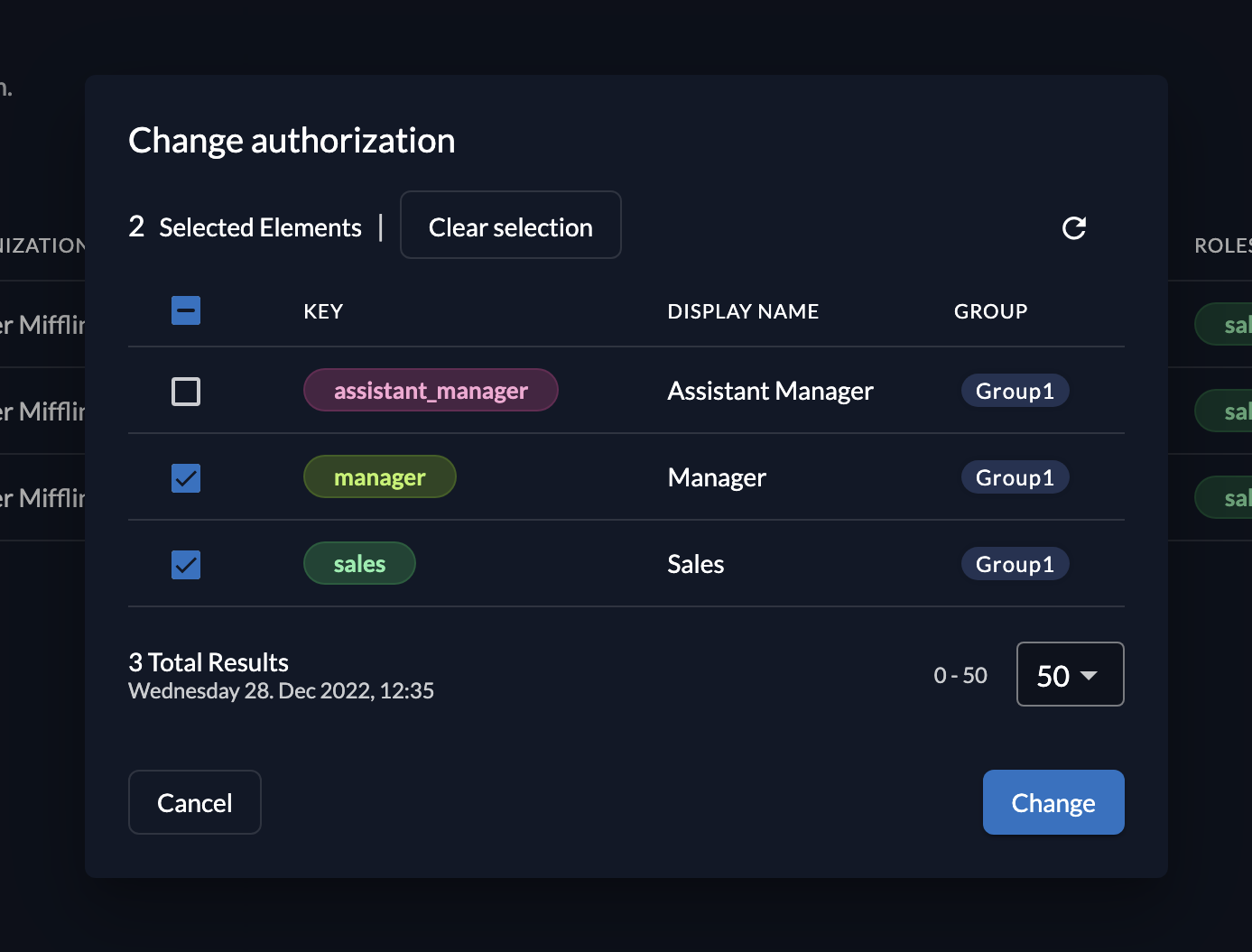Click the pink assistant_manager key badge
This screenshot has height=952, width=1252.
tap(431, 390)
